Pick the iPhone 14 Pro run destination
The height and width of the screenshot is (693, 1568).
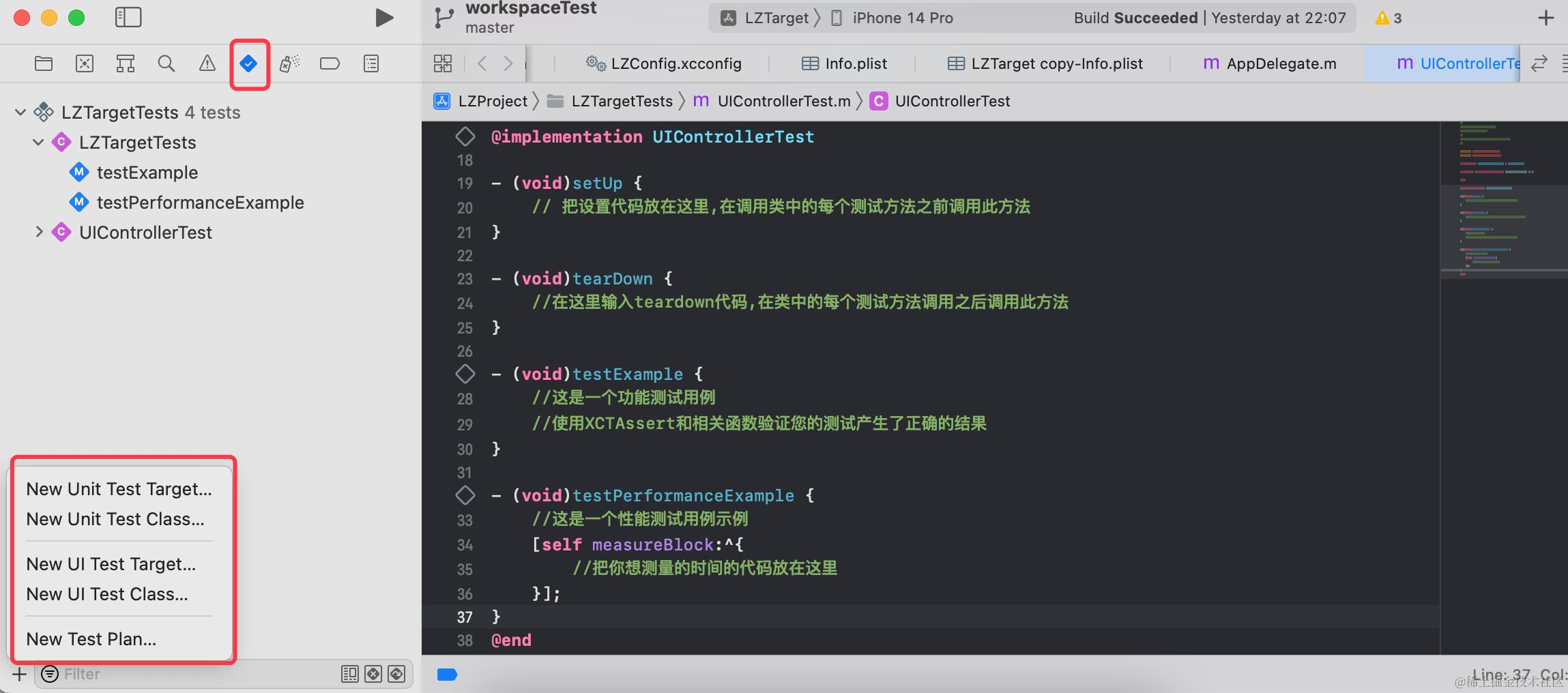tap(891, 18)
